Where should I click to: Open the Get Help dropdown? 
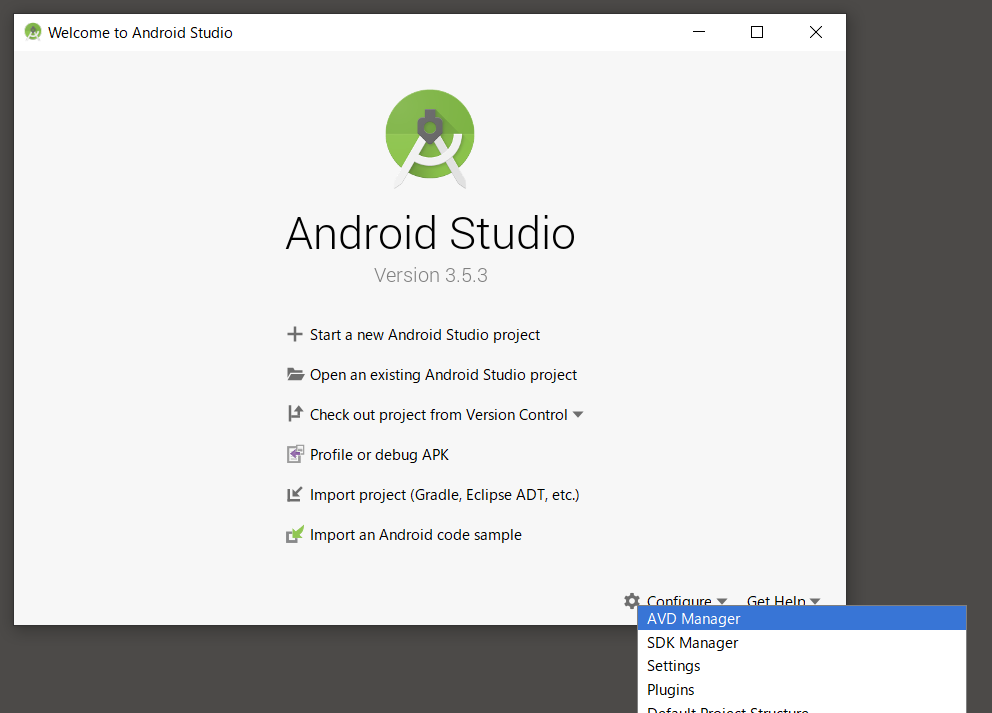click(783, 600)
